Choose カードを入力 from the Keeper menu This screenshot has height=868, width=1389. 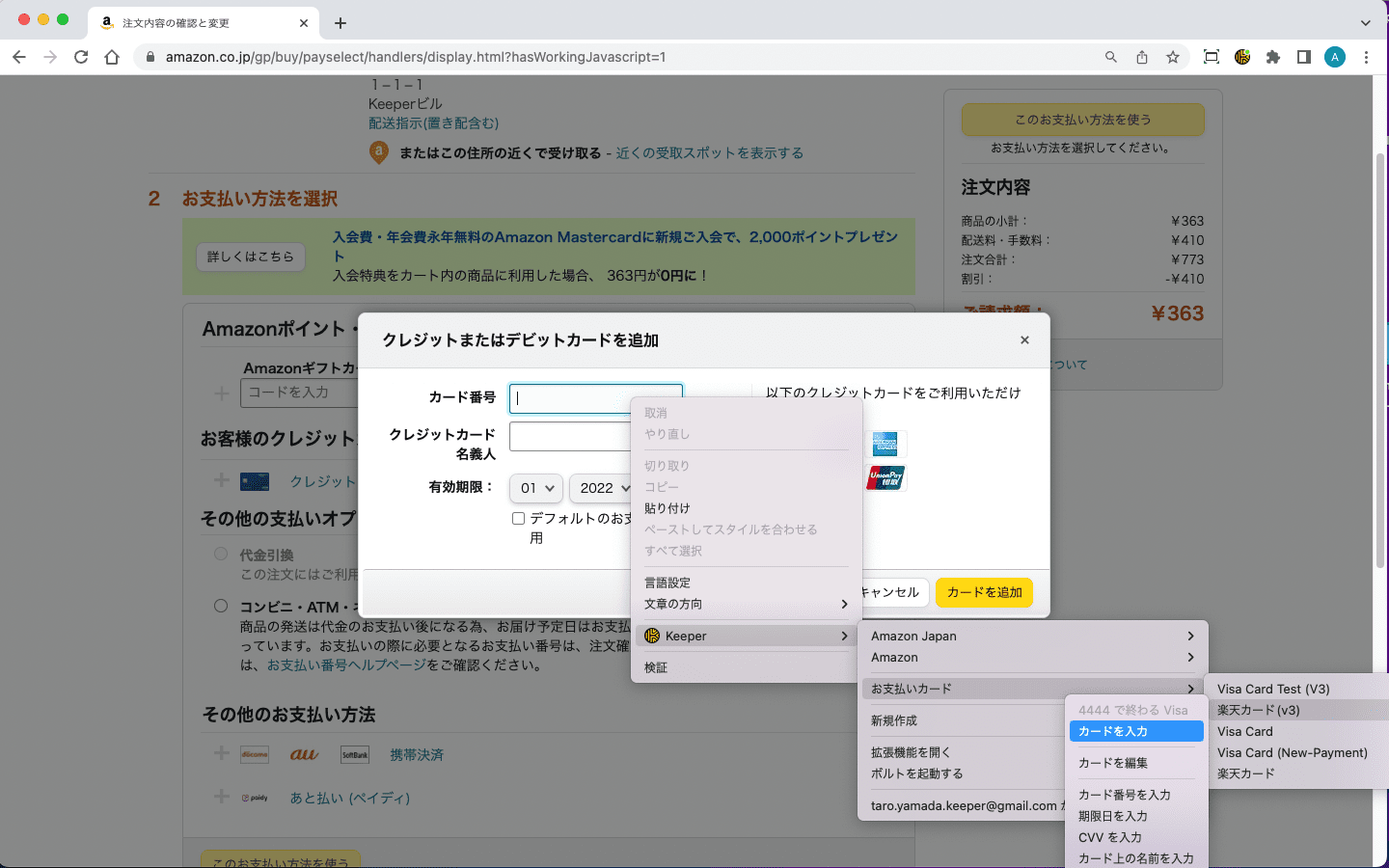pos(1135,732)
